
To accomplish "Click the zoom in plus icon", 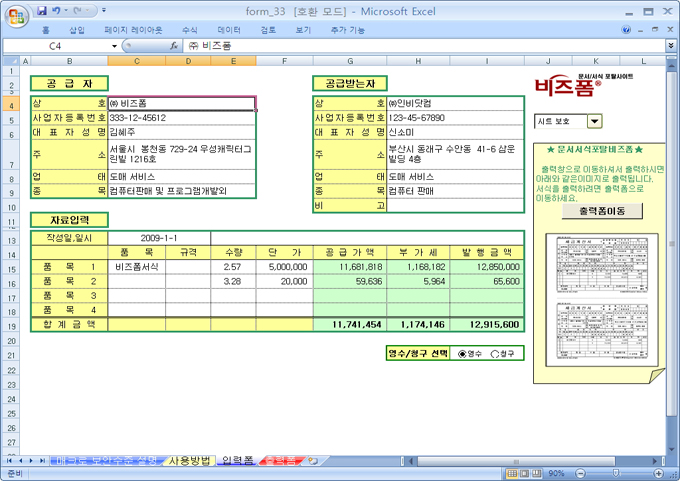I will [657, 473].
